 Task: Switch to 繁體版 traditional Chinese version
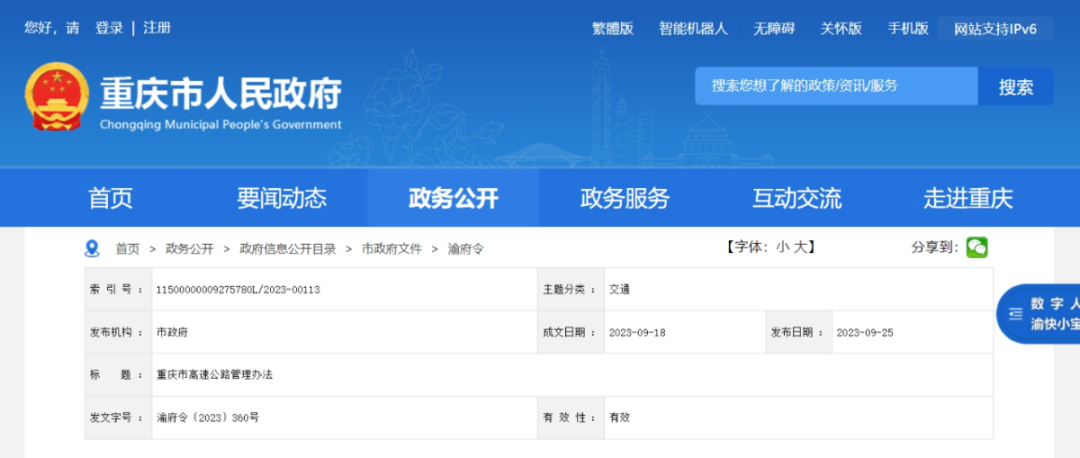pyautogui.click(x=613, y=29)
